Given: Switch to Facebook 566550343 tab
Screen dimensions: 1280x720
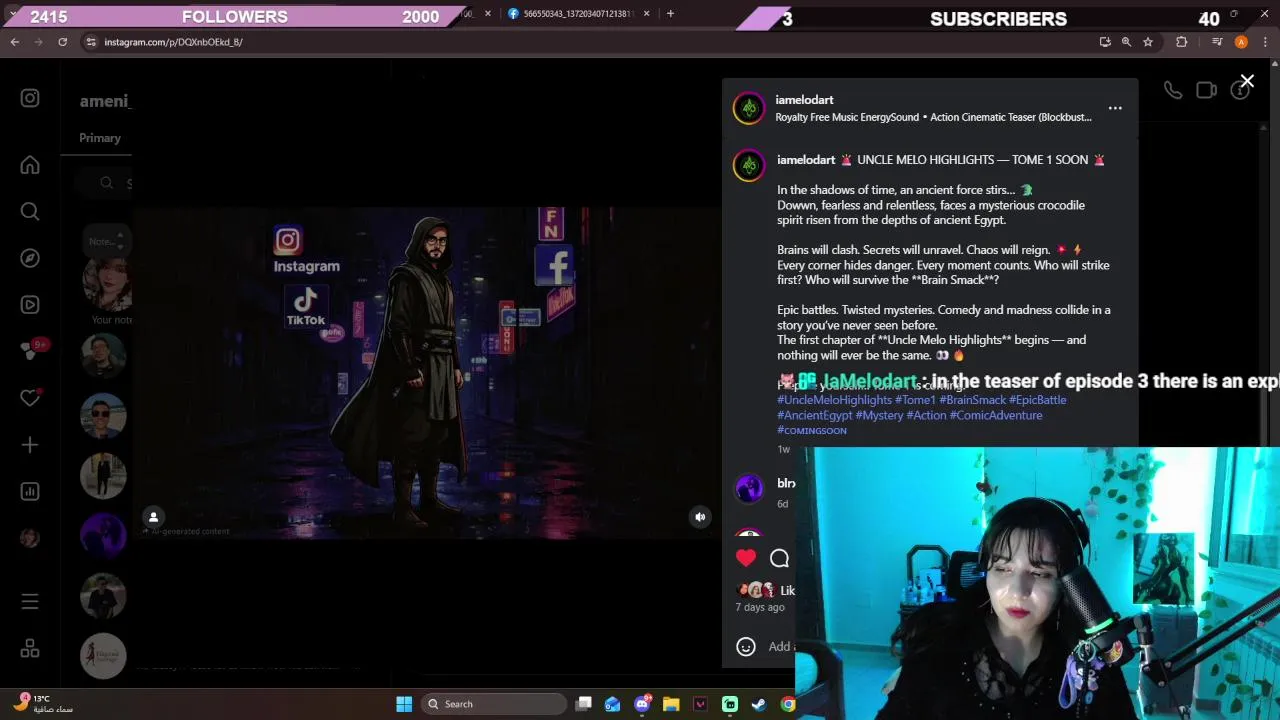Looking at the screenshot, I should 578,14.
